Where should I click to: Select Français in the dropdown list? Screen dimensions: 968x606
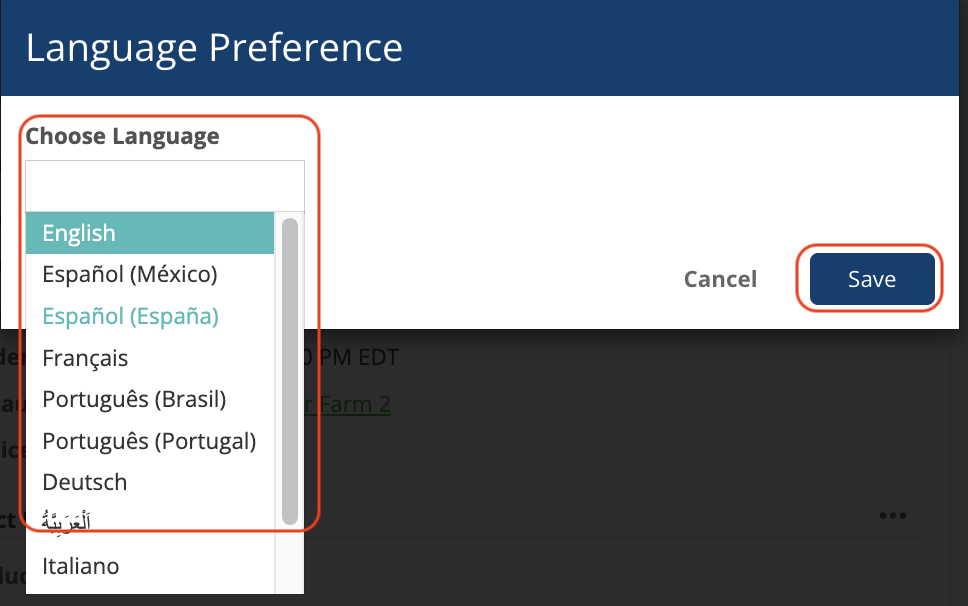[149, 358]
